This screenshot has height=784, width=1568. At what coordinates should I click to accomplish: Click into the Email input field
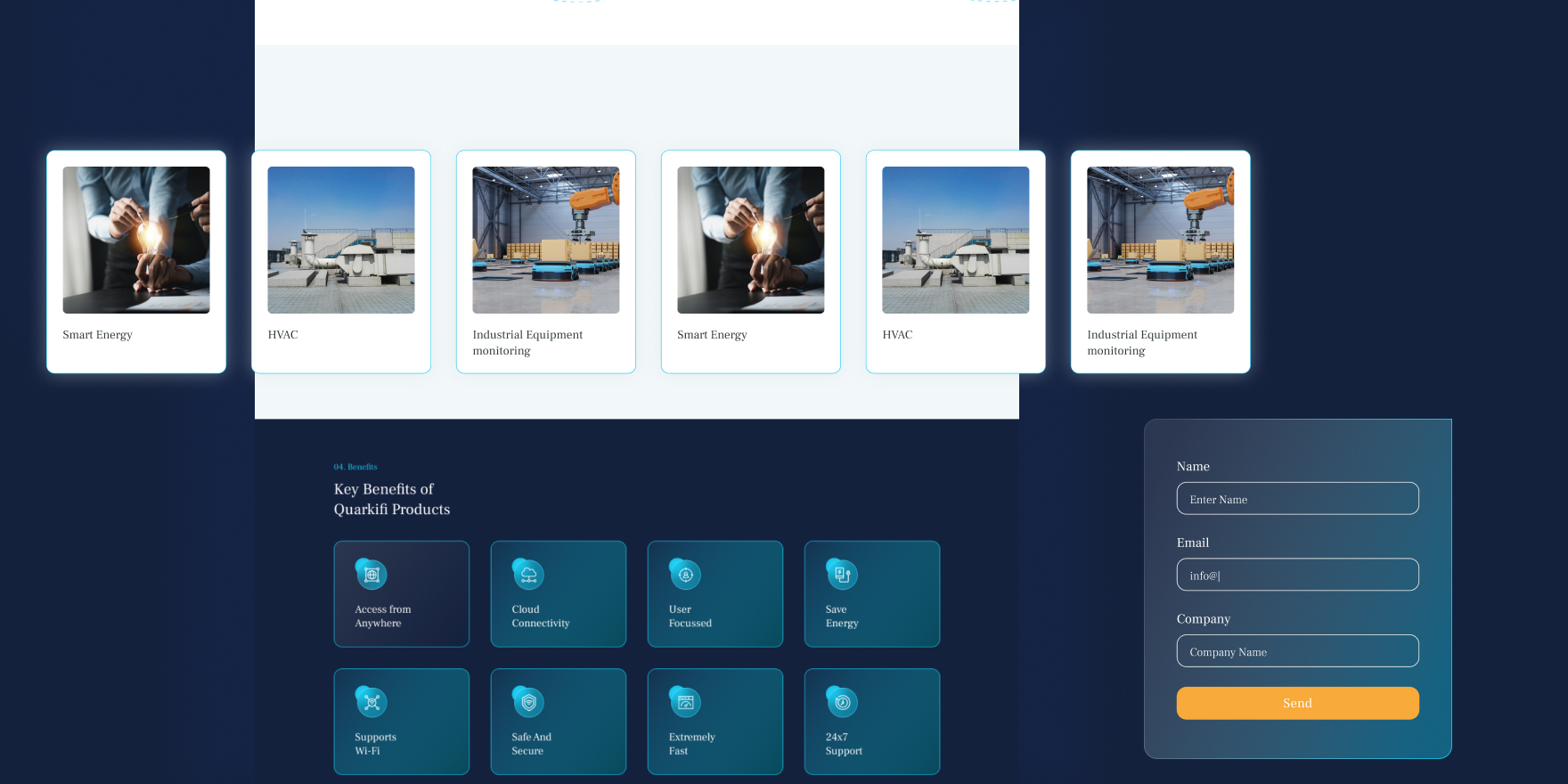click(1297, 575)
